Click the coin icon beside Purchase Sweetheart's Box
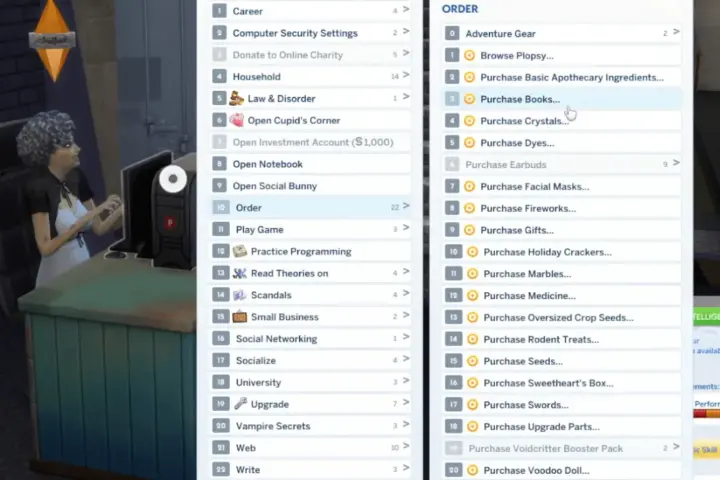 (472, 383)
